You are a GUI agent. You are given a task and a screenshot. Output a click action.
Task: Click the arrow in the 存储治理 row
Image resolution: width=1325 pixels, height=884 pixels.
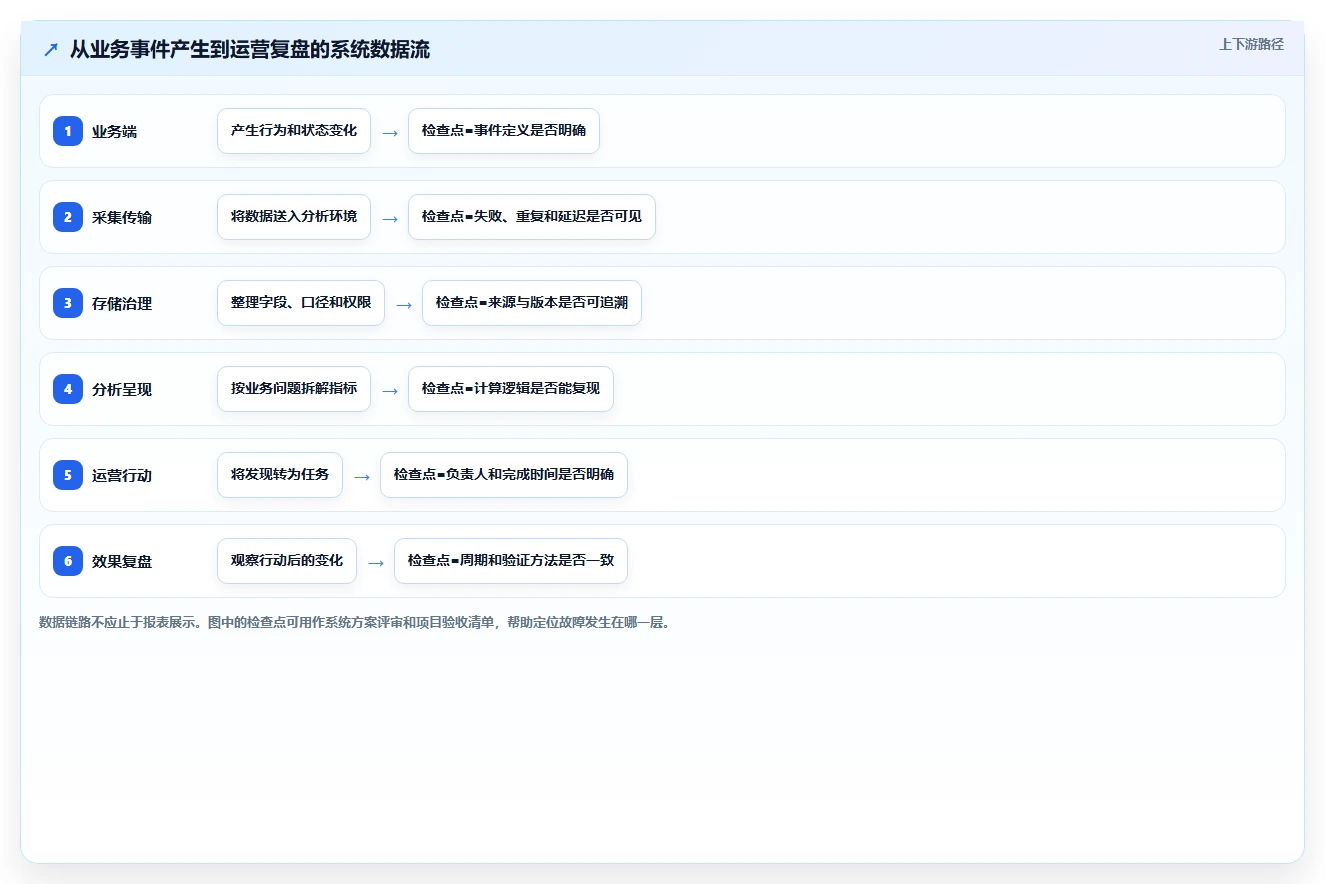click(x=404, y=304)
